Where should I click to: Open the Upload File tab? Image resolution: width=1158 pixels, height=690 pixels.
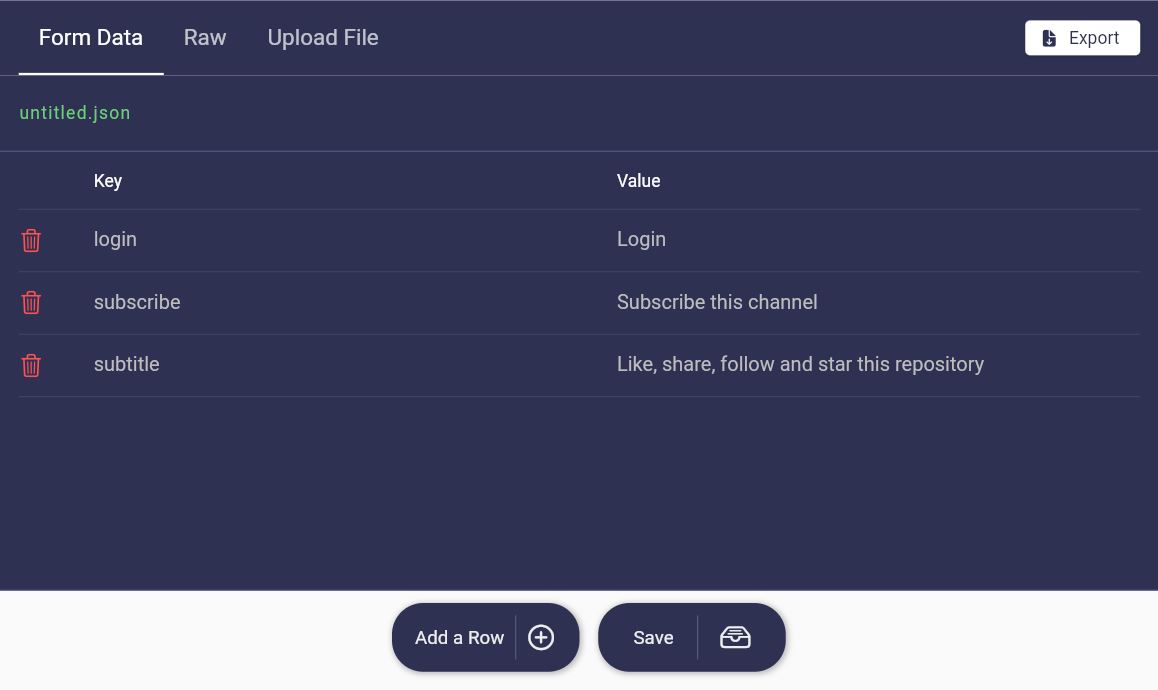[323, 38]
